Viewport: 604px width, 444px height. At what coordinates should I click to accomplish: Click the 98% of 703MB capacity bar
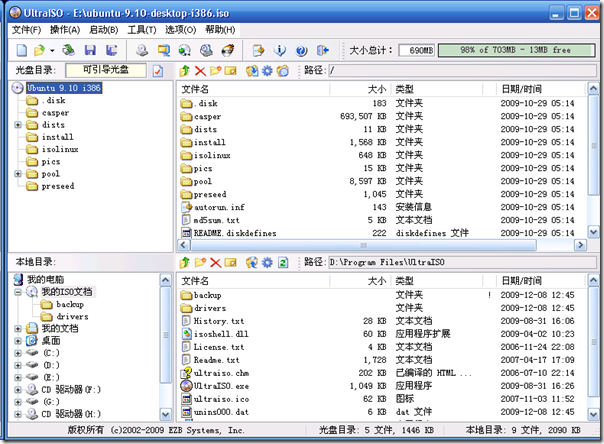tap(517, 50)
